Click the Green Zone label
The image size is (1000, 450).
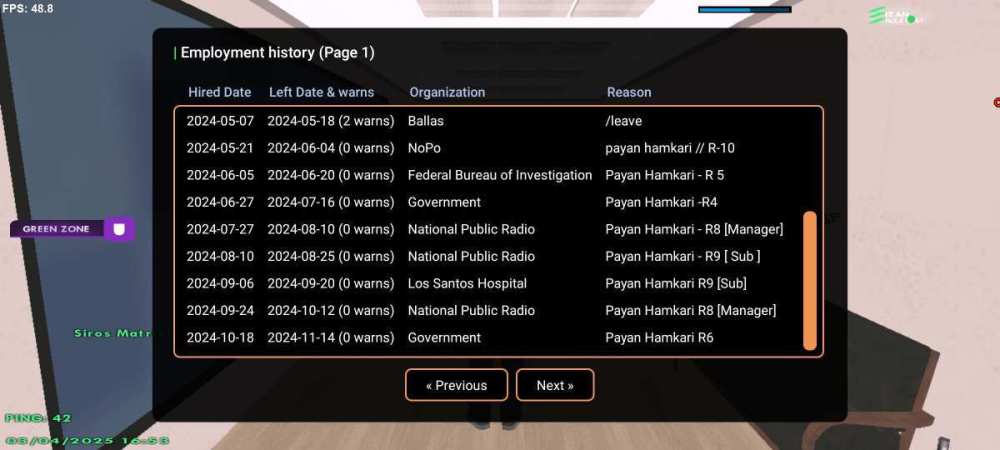[56, 229]
